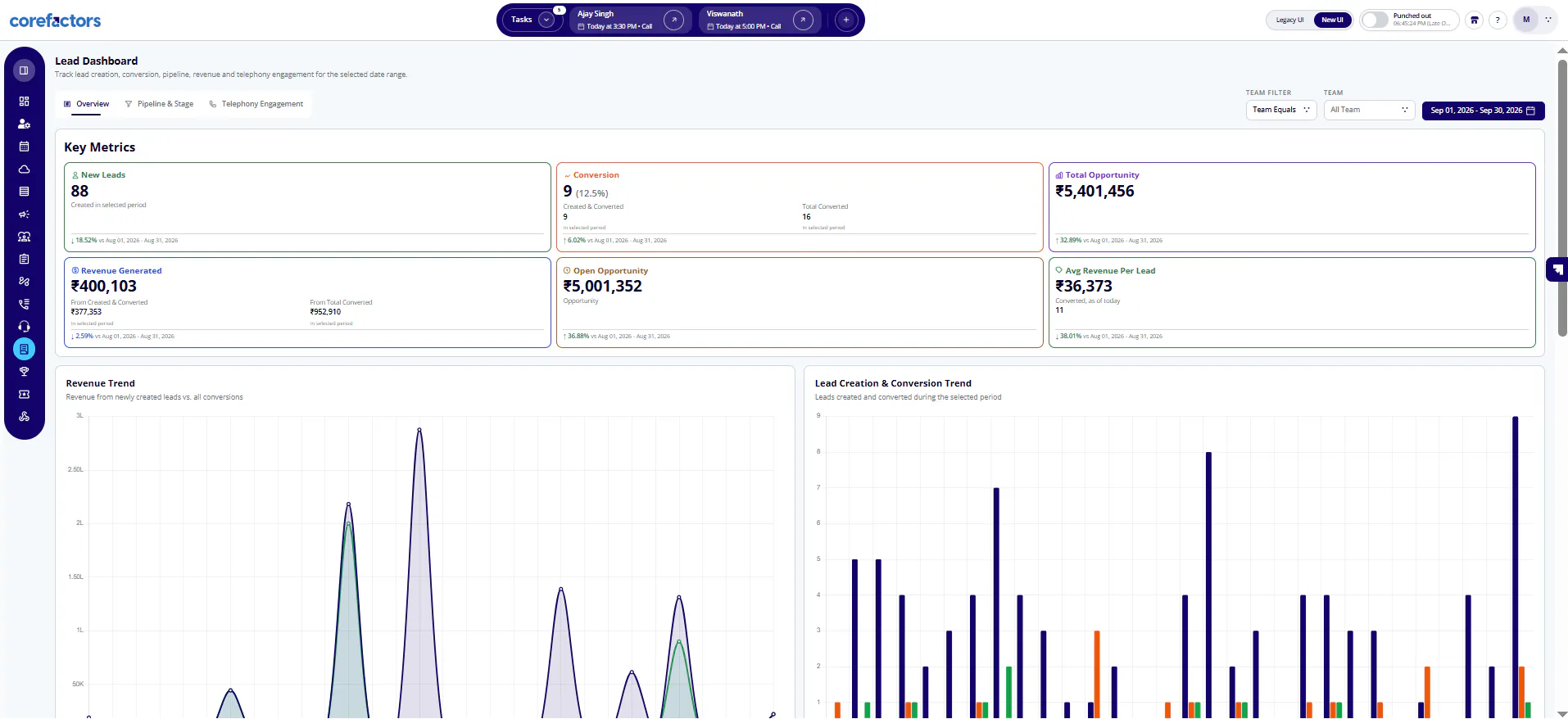Open the Sep 2026 date range picker

click(1483, 111)
